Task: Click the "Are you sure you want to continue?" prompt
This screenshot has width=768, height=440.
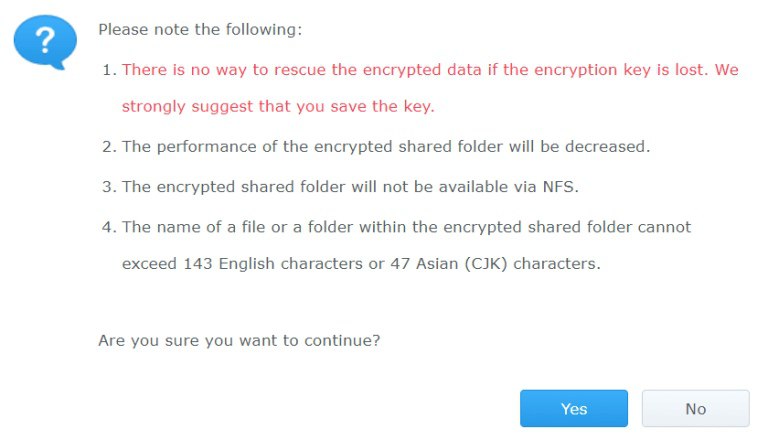Action: coord(239,340)
